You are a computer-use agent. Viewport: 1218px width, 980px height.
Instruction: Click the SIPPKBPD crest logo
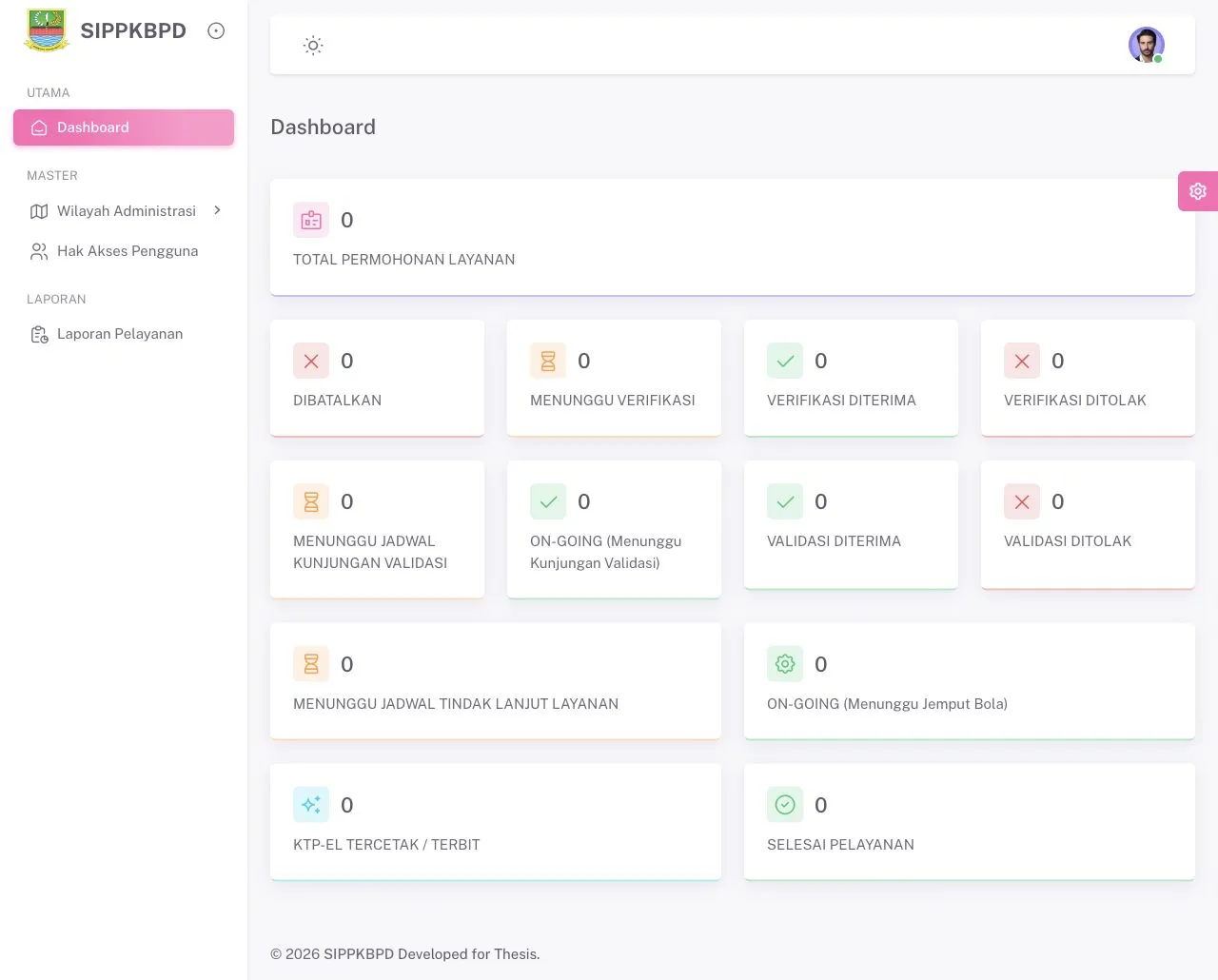pos(47,30)
